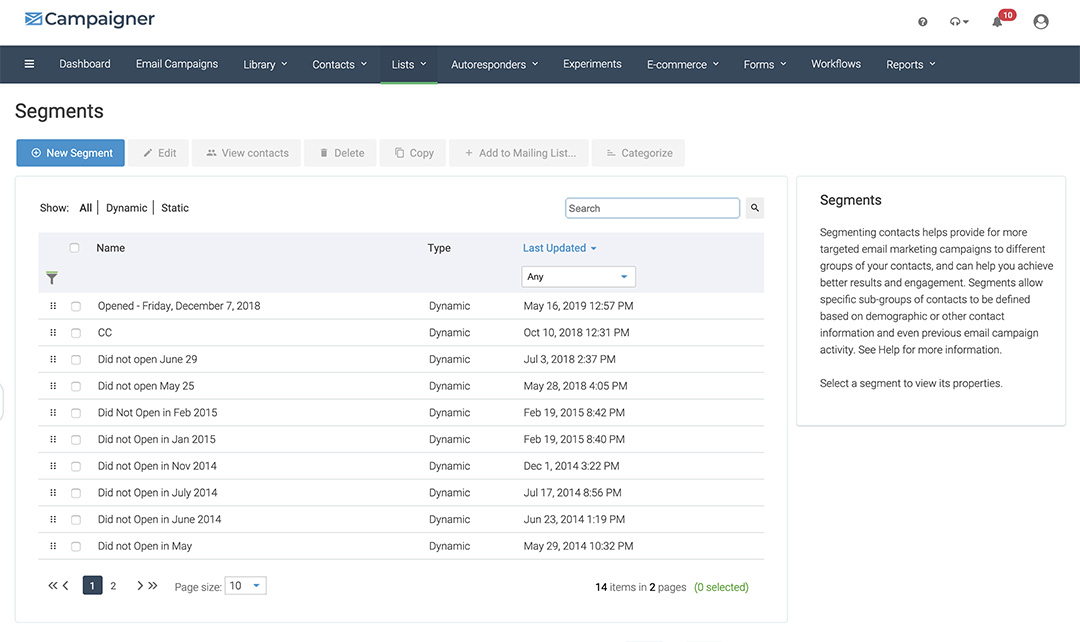The height and width of the screenshot is (642, 1080).
Task: Check the Did not Open in Jan 2015 checkbox
Action: pyautogui.click(x=76, y=439)
